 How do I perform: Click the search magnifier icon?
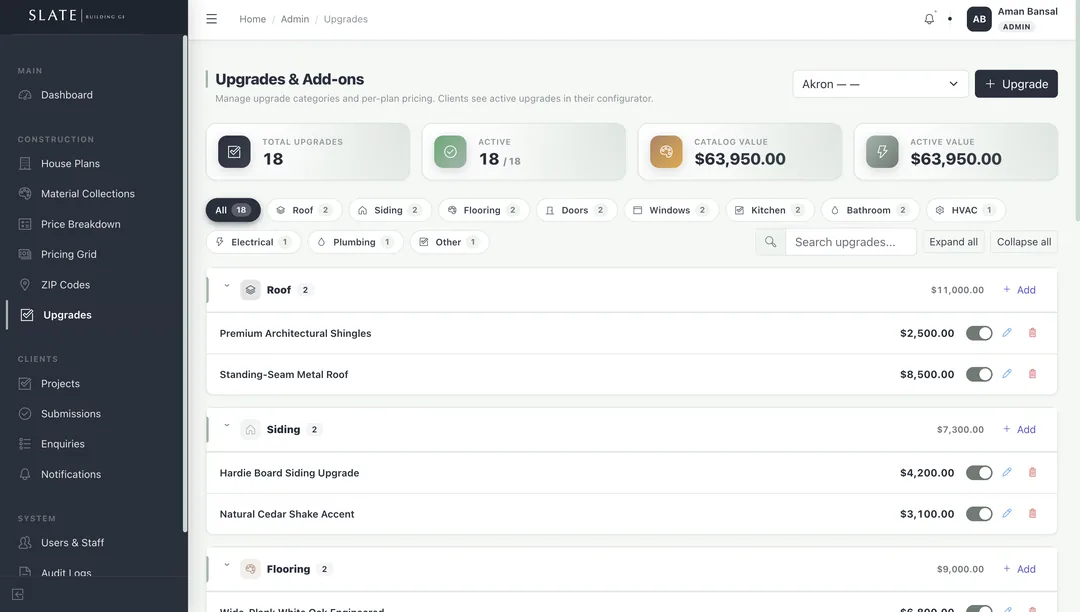pyautogui.click(x=770, y=242)
